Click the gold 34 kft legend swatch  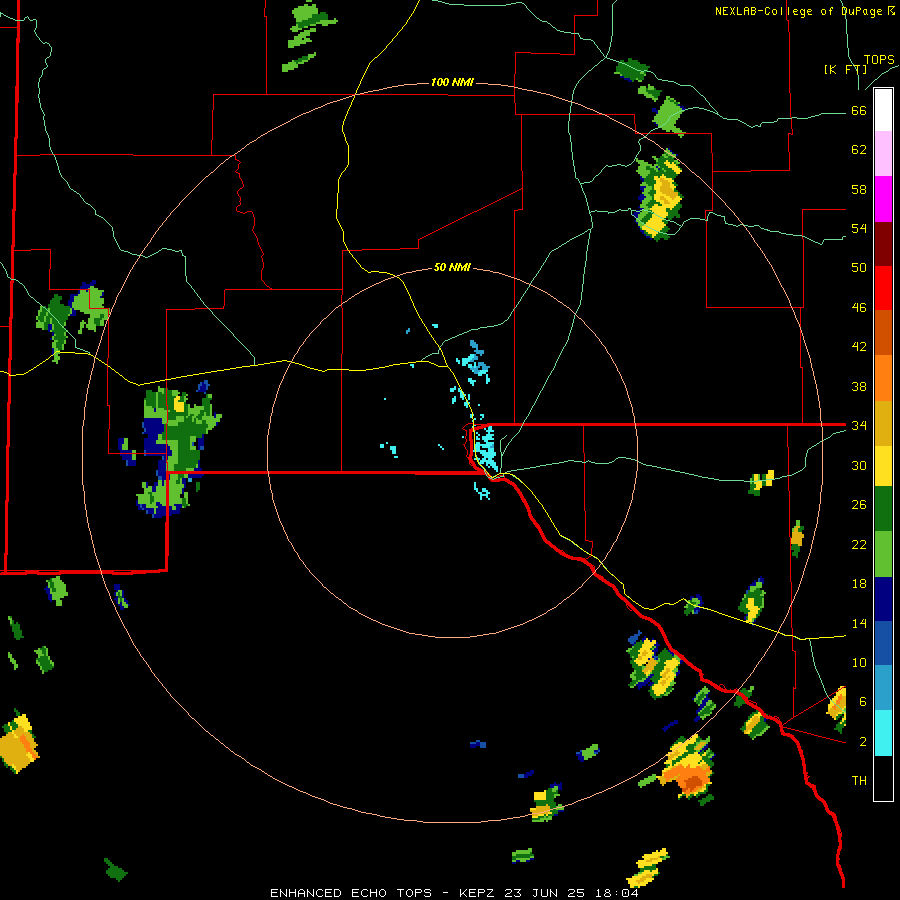click(883, 423)
